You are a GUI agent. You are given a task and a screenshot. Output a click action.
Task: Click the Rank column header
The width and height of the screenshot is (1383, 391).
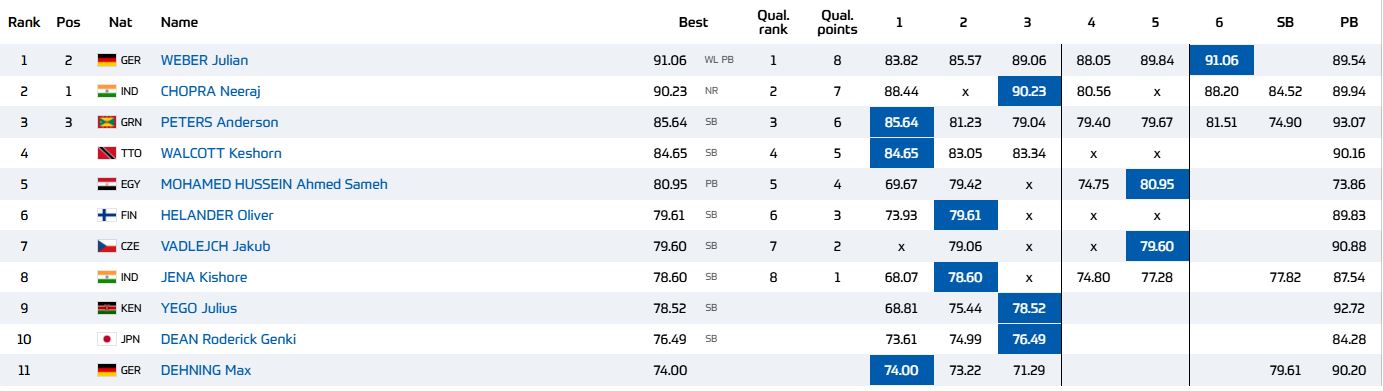[24, 22]
